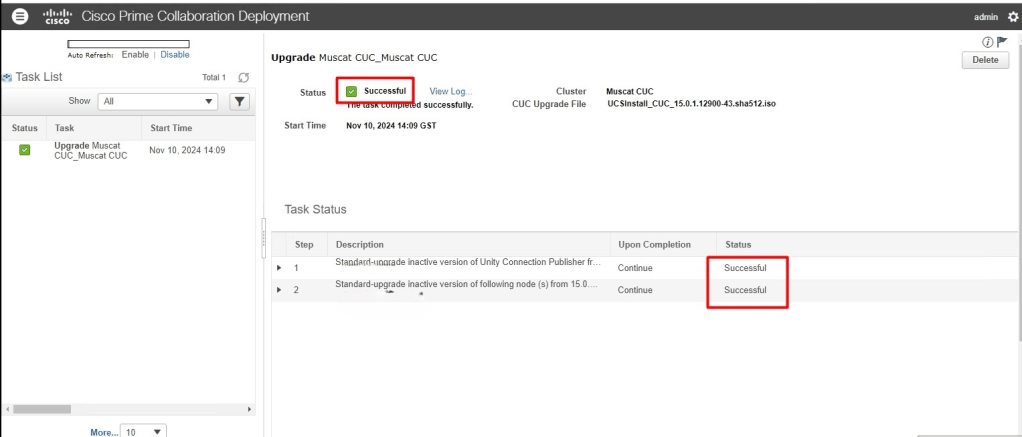Open the hamburger navigation menu

click(20, 16)
